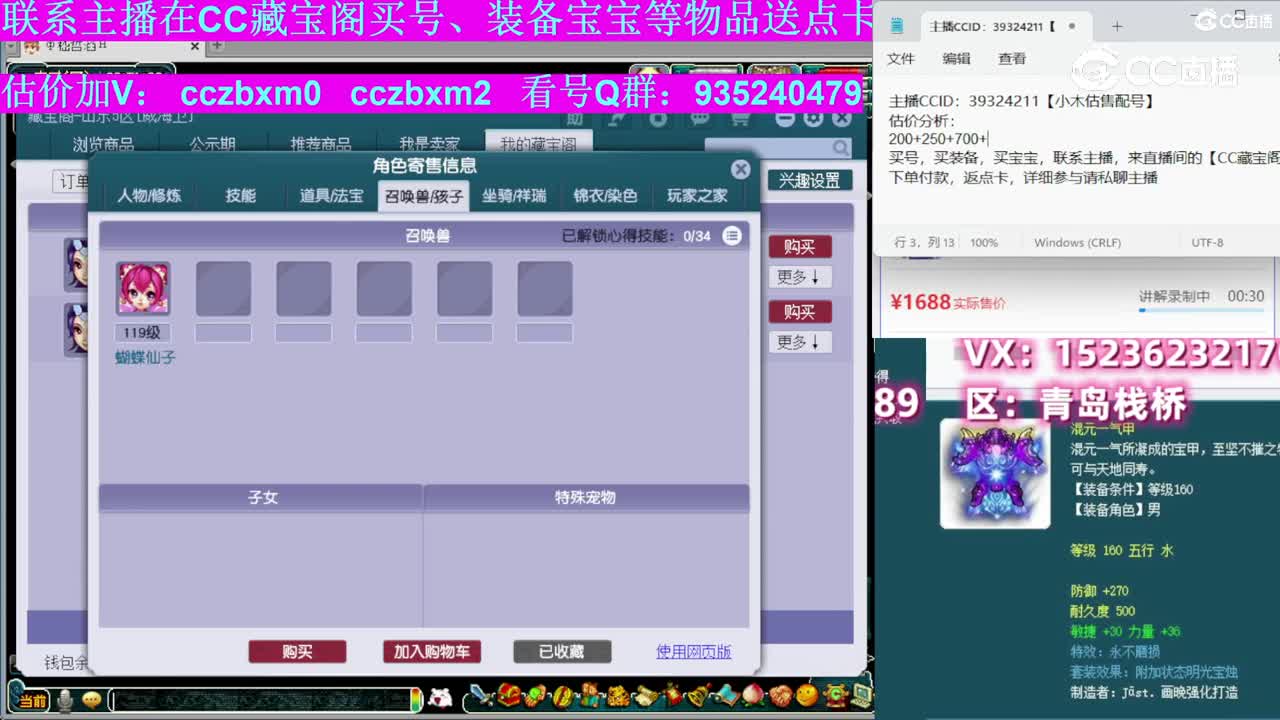Click the first character avatar in list
Viewport: 1280px width, 720px height.
[x=76, y=264]
